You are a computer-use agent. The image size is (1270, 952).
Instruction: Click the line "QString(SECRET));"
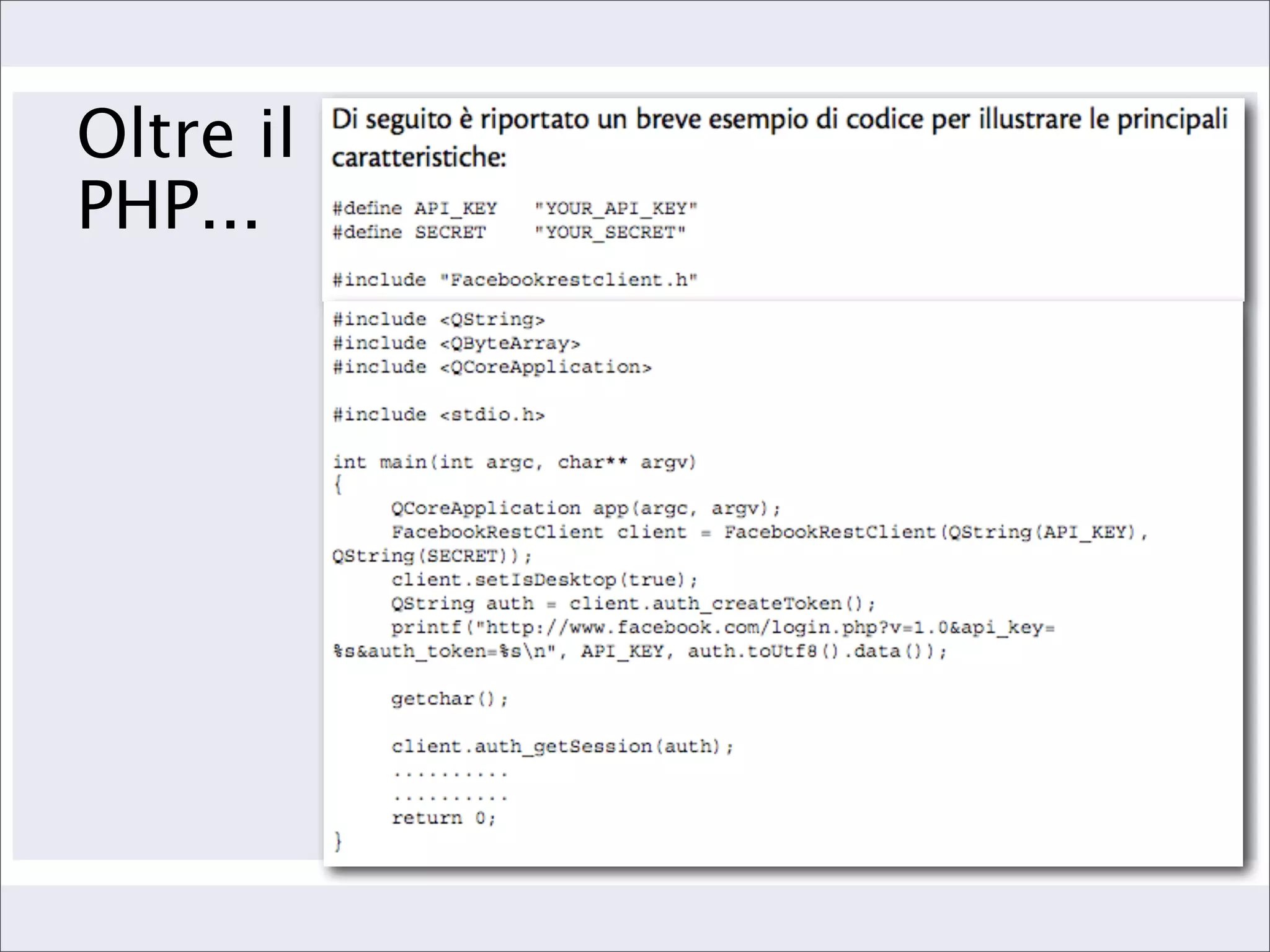(x=432, y=556)
